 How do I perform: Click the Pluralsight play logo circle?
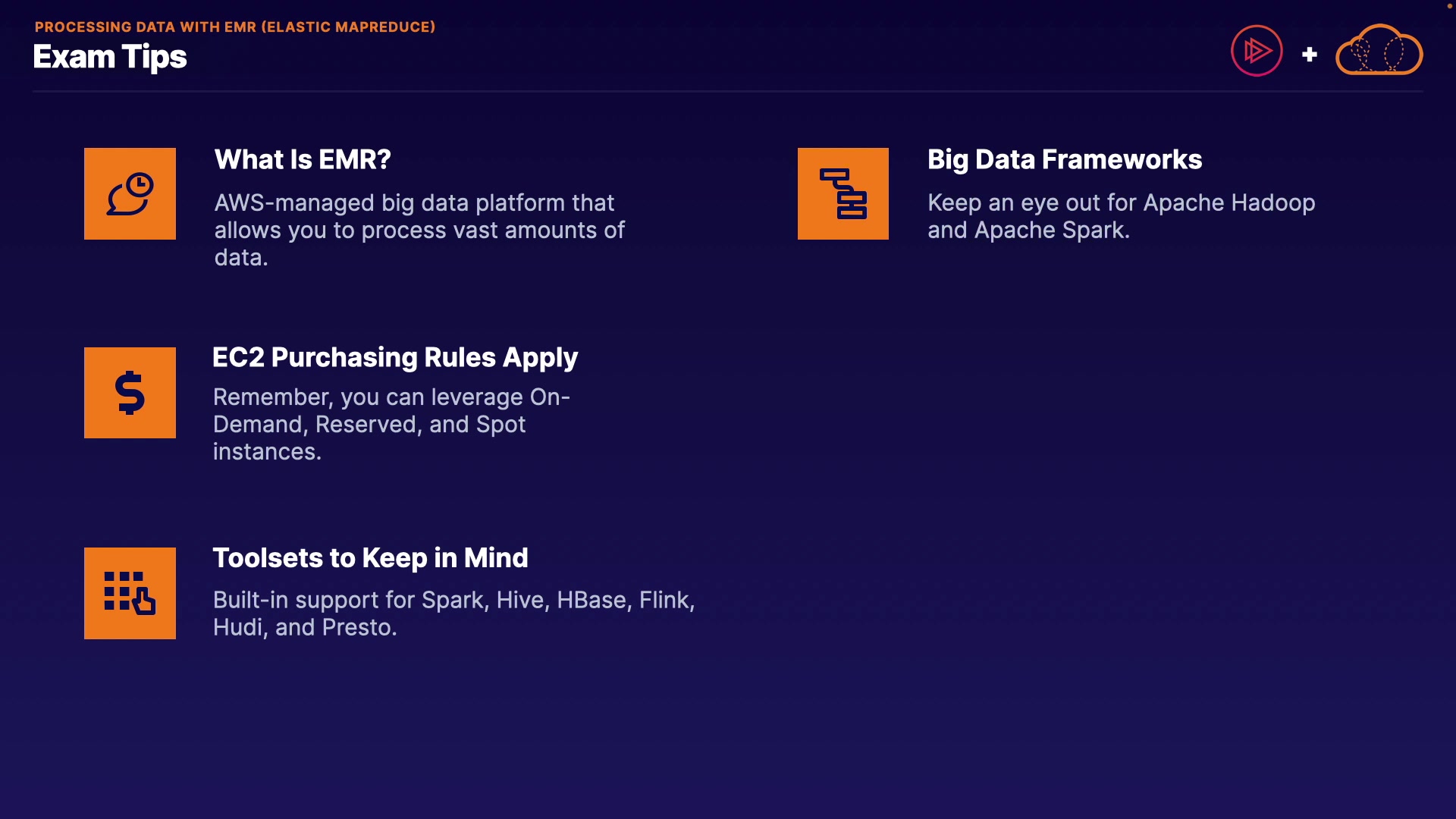[1257, 51]
